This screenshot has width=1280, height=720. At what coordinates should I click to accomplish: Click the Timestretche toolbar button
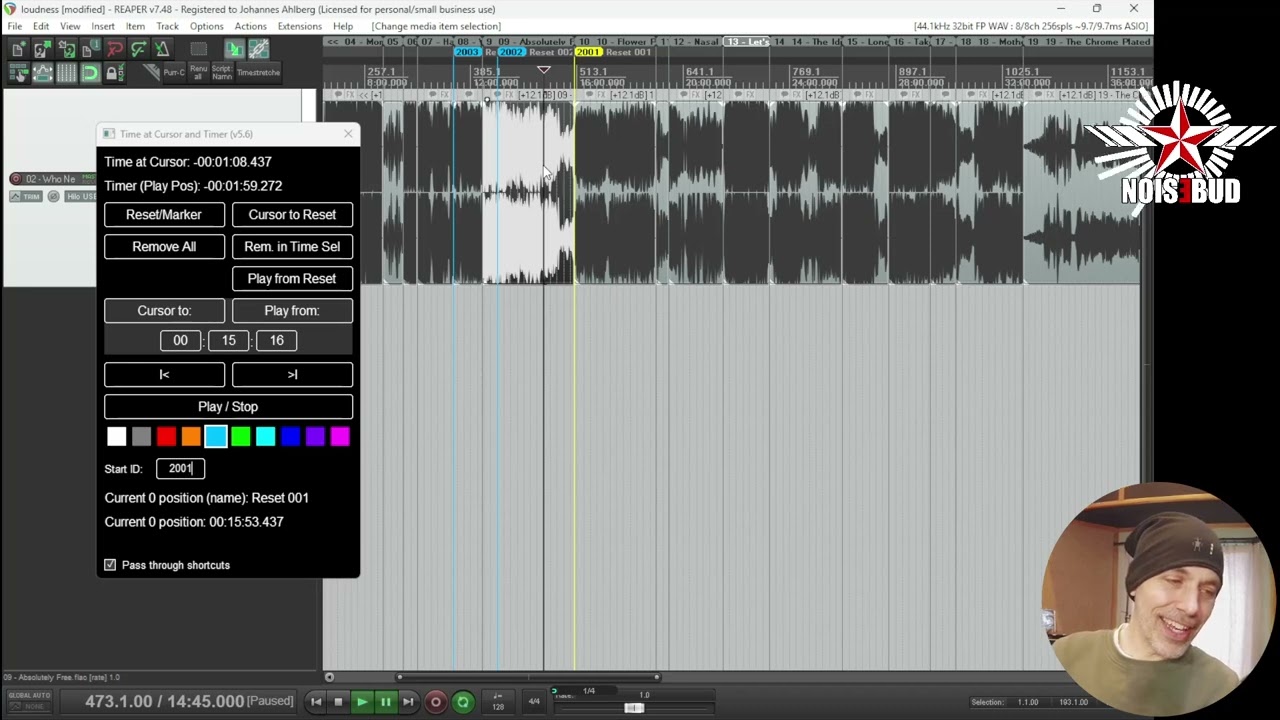point(258,73)
